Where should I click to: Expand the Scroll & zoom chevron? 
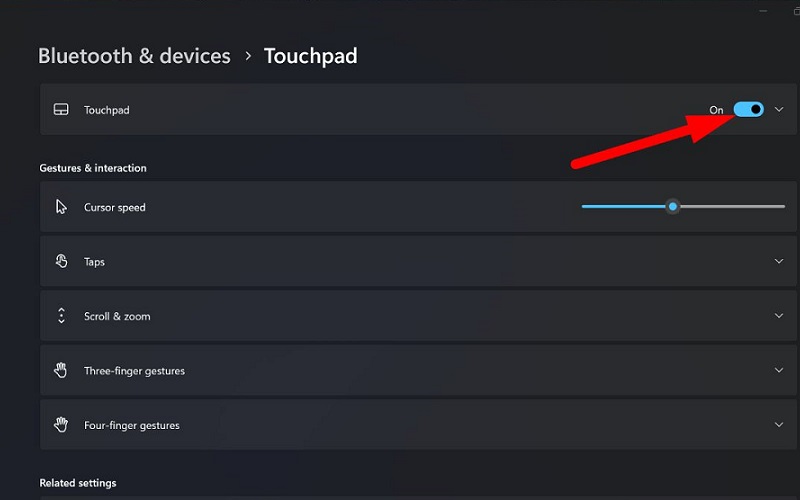coord(779,316)
